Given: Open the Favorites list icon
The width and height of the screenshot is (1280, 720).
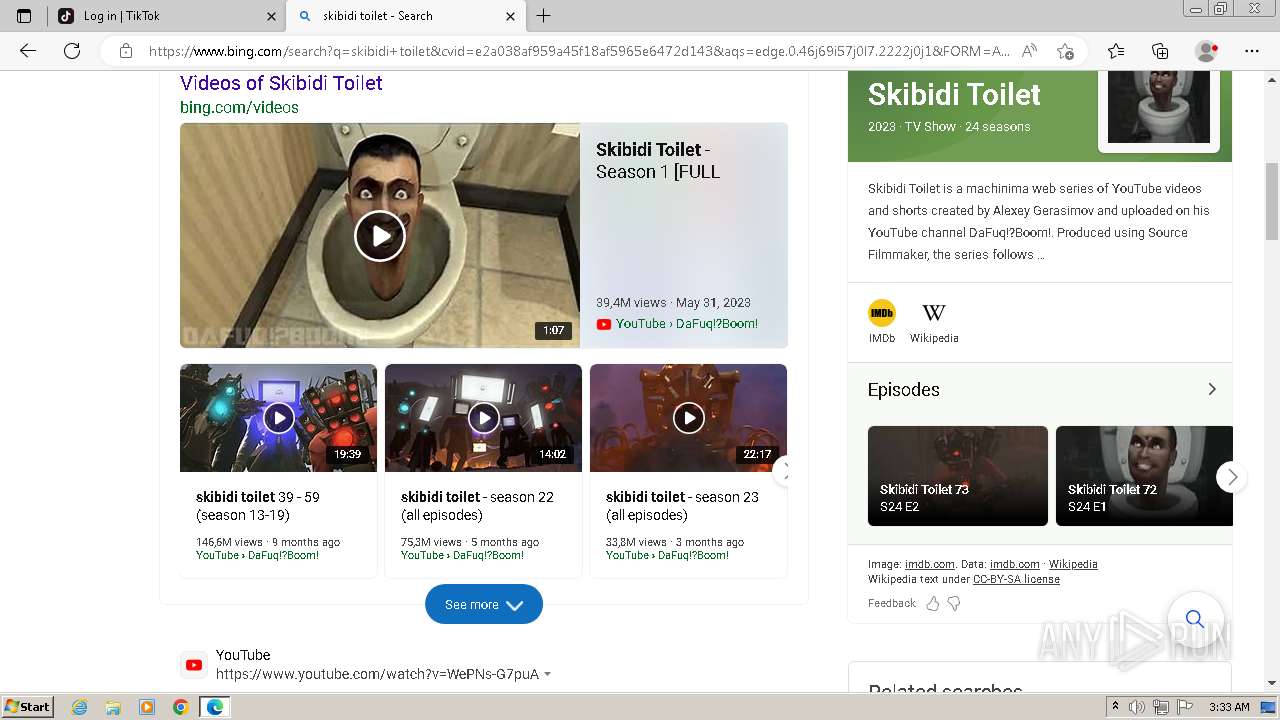Looking at the screenshot, I should tap(1116, 51).
